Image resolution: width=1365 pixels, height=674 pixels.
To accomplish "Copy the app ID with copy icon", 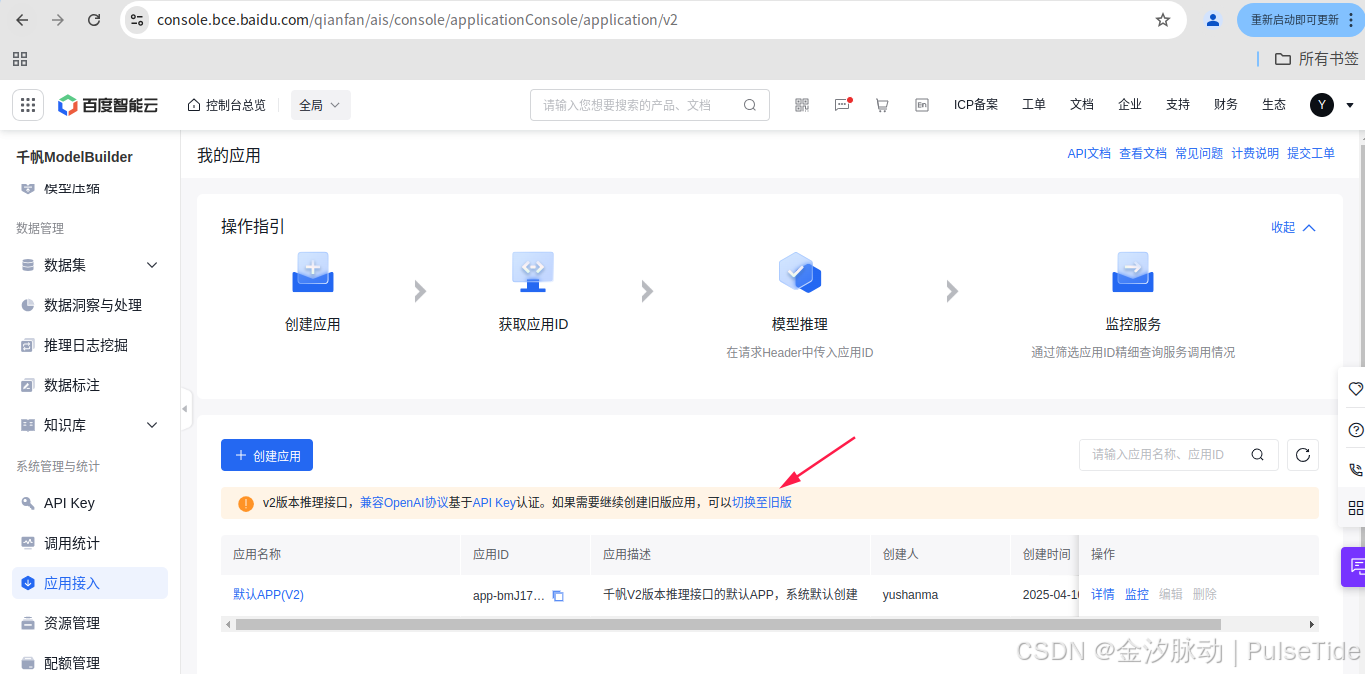I will tap(558, 595).
